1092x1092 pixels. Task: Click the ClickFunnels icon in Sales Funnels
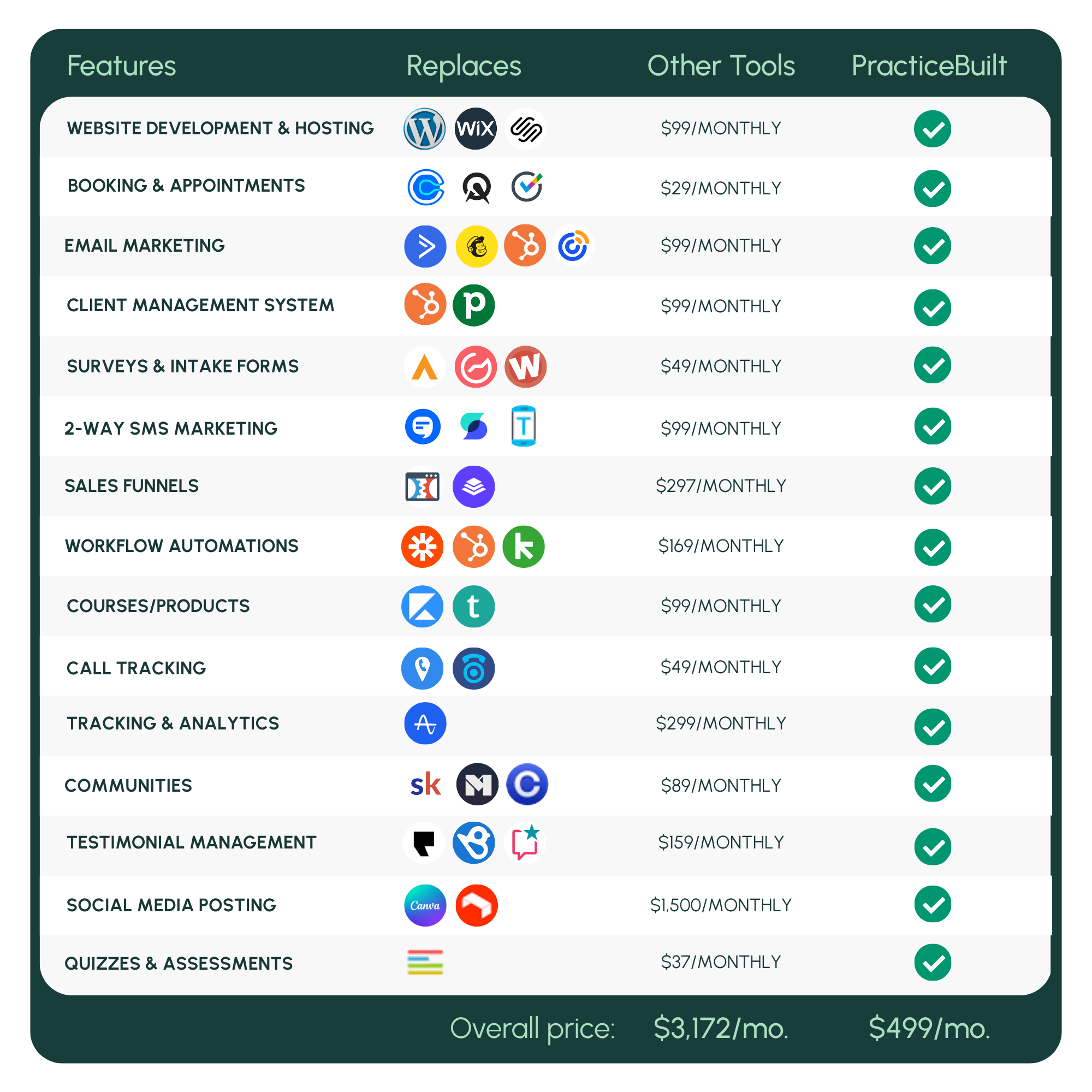(x=422, y=486)
